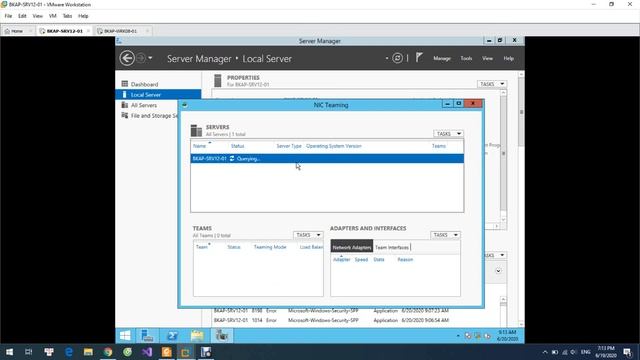This screenshot has width=640, height=360.
Task: Select All Servers in the sidebar
Action: click(x=144, y=105)
